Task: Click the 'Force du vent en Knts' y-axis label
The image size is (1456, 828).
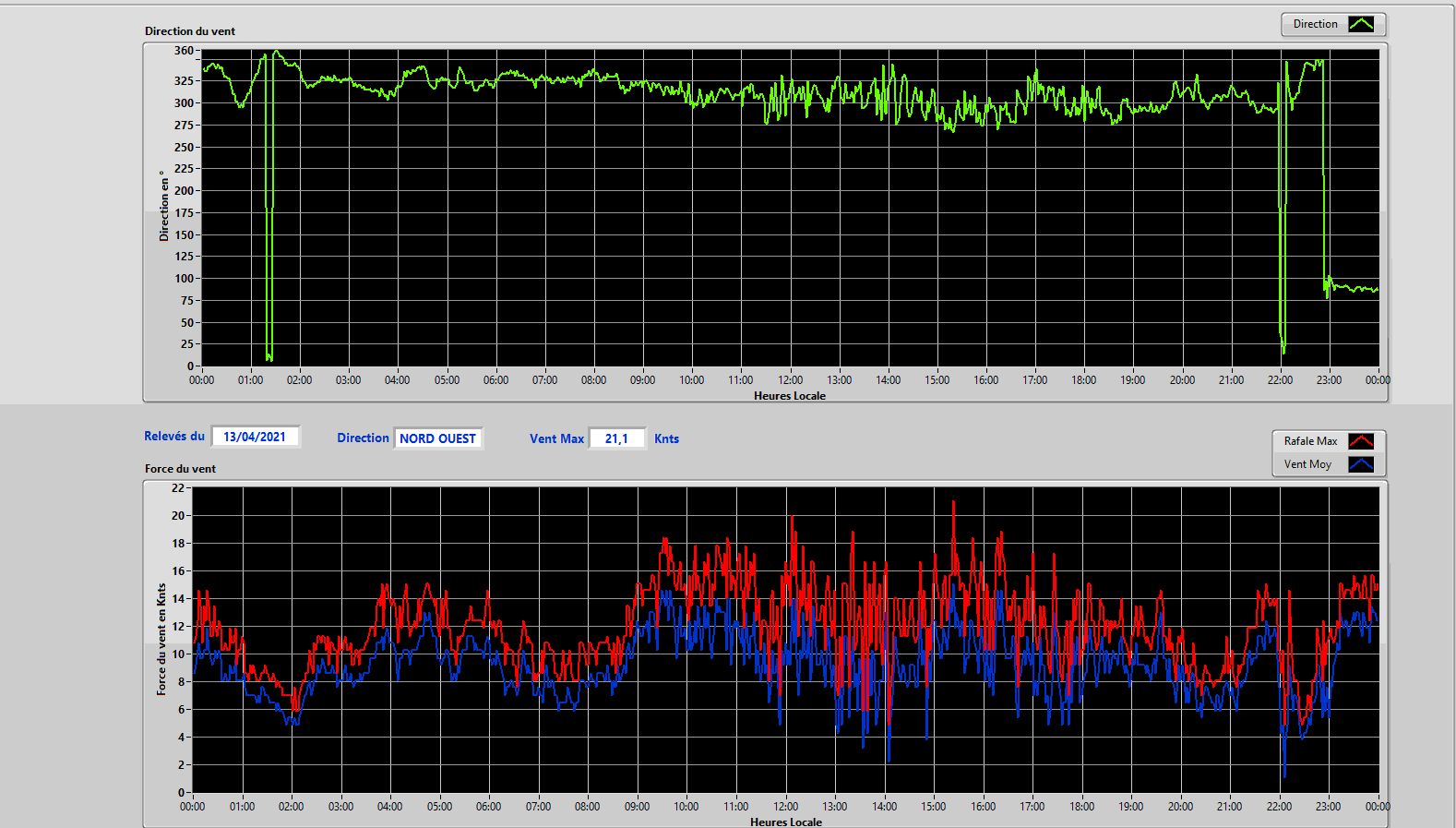Action: 161,639
